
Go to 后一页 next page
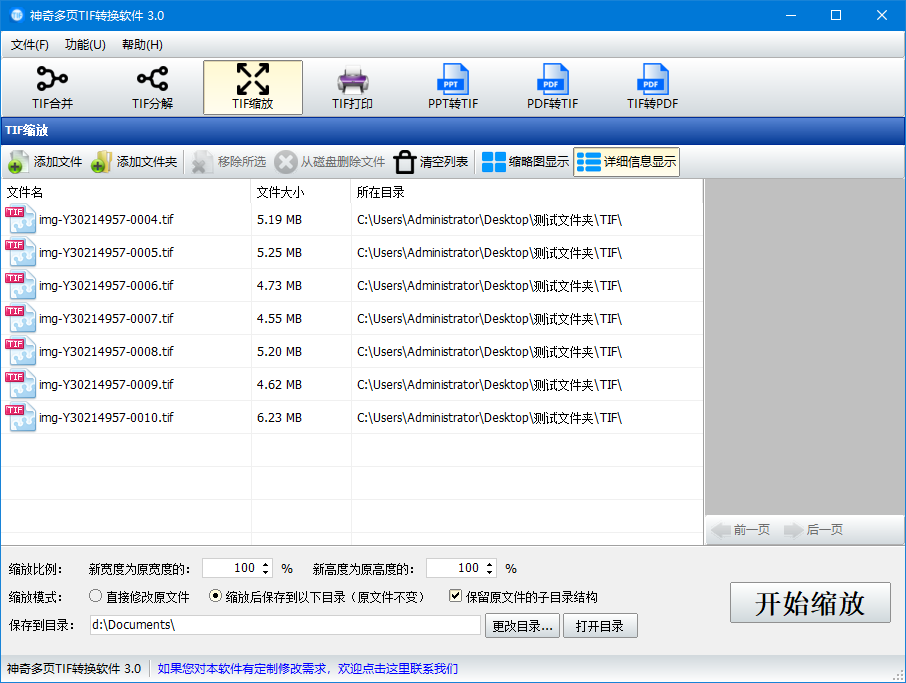[814, 530]
